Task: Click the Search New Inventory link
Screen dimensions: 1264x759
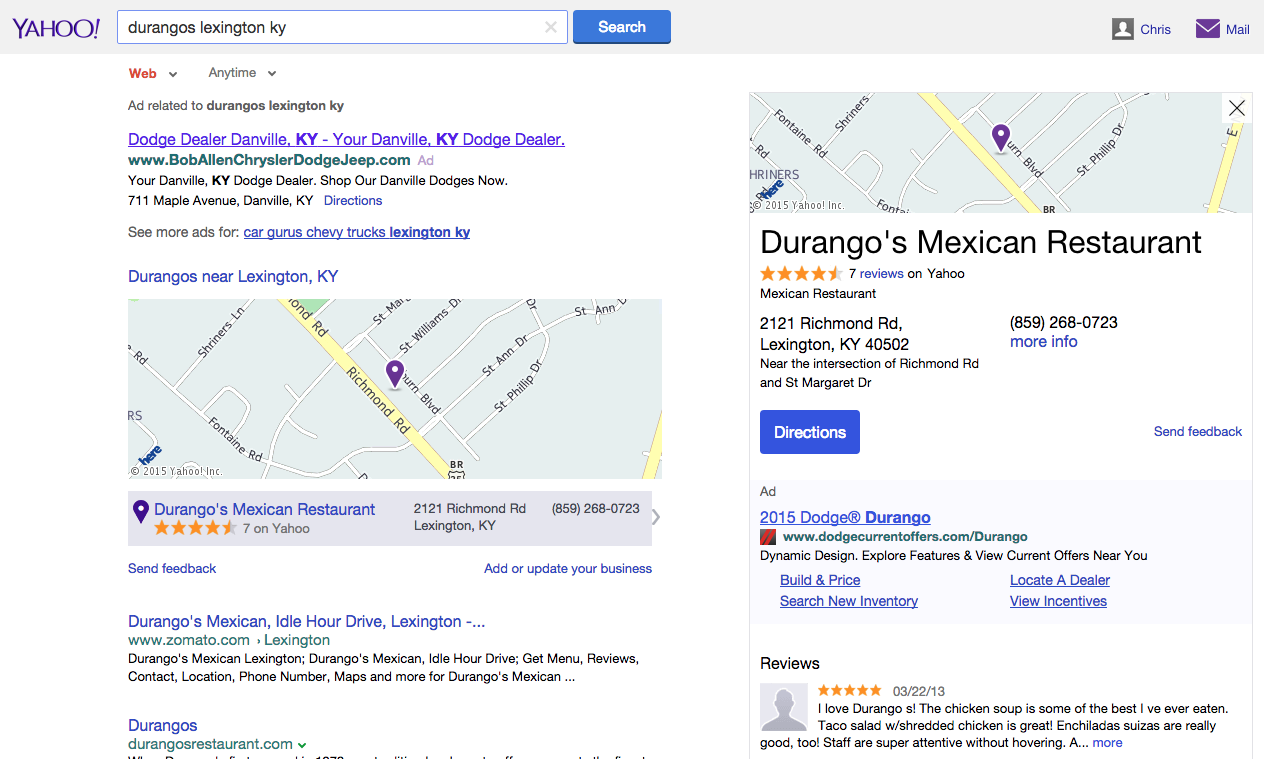Action: pyautogui.click(x=849, y=601)
